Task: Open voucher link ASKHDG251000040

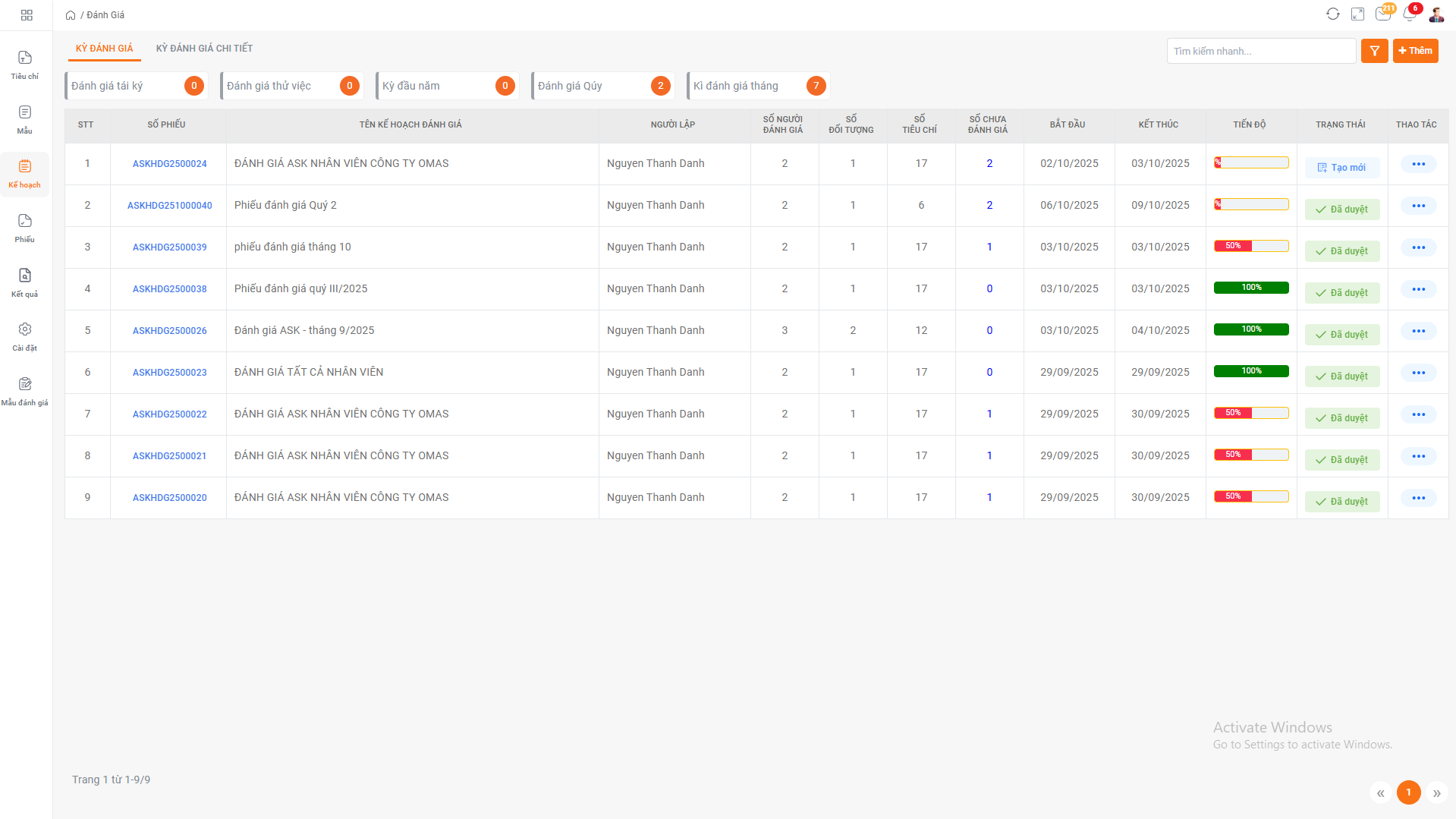Action: pos(169,206)
